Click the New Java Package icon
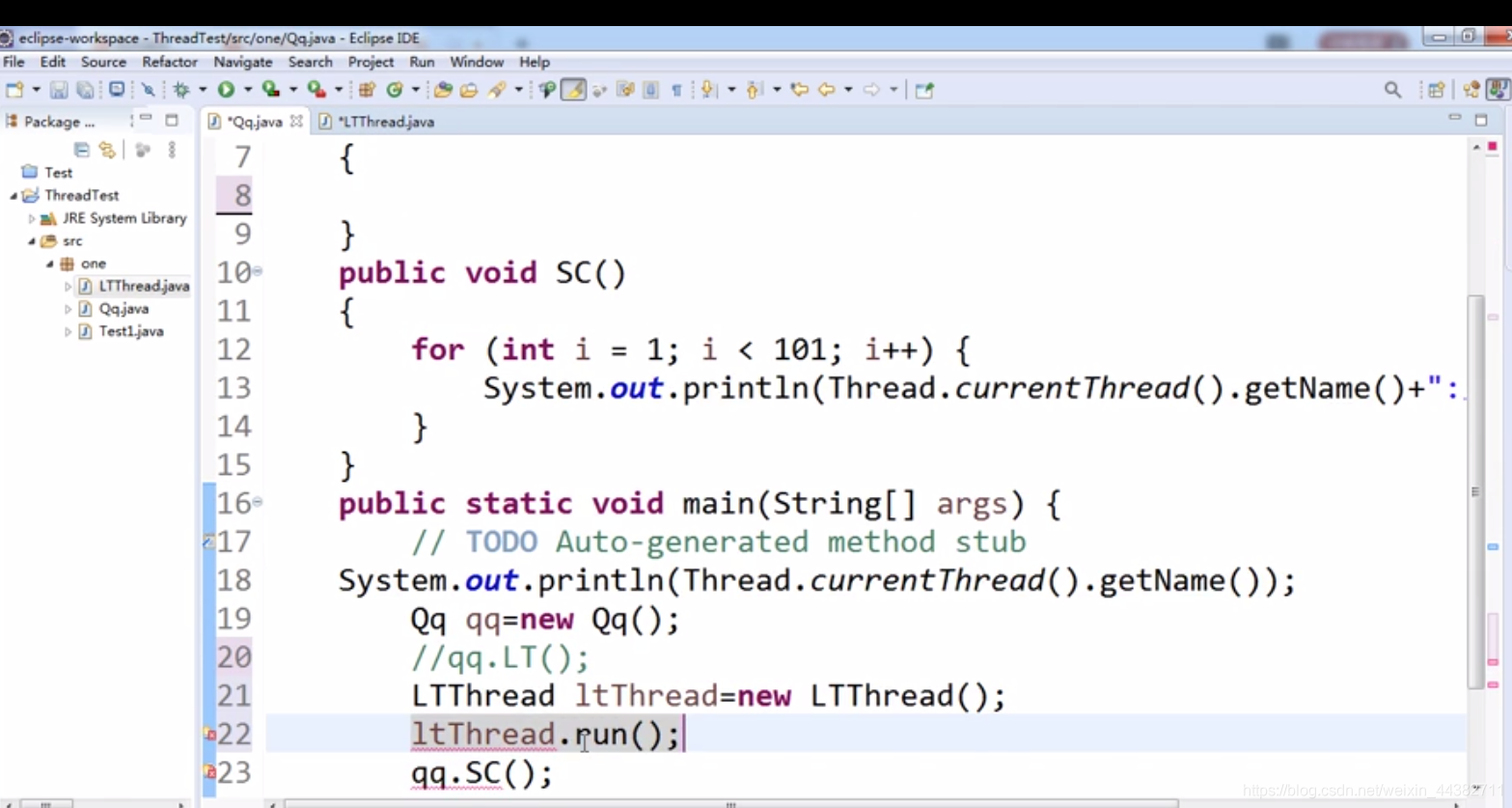This screenshot has width=1512, height=808. tap(367, 90)
